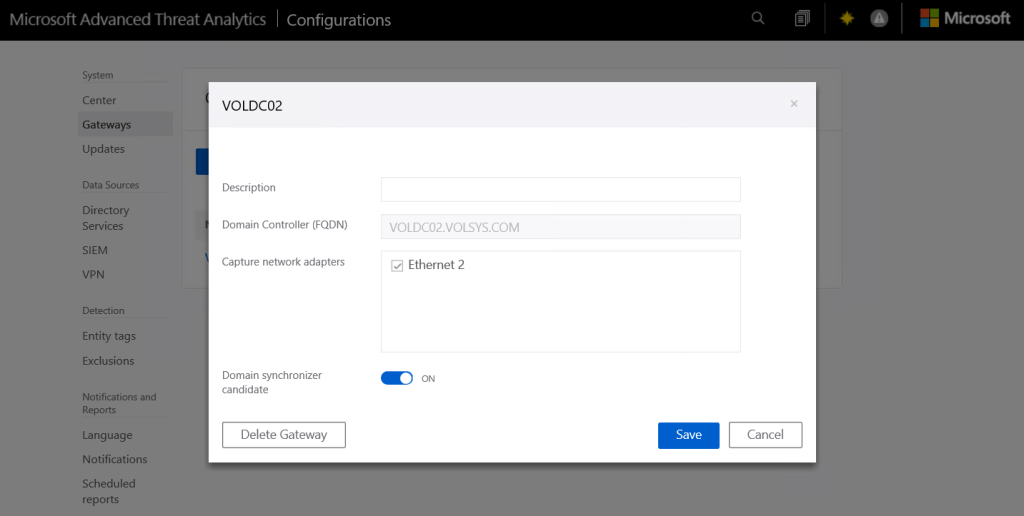Go to Directory Services settings
The width and height of the screenshot is (1024, 516).
coord(106,218)
